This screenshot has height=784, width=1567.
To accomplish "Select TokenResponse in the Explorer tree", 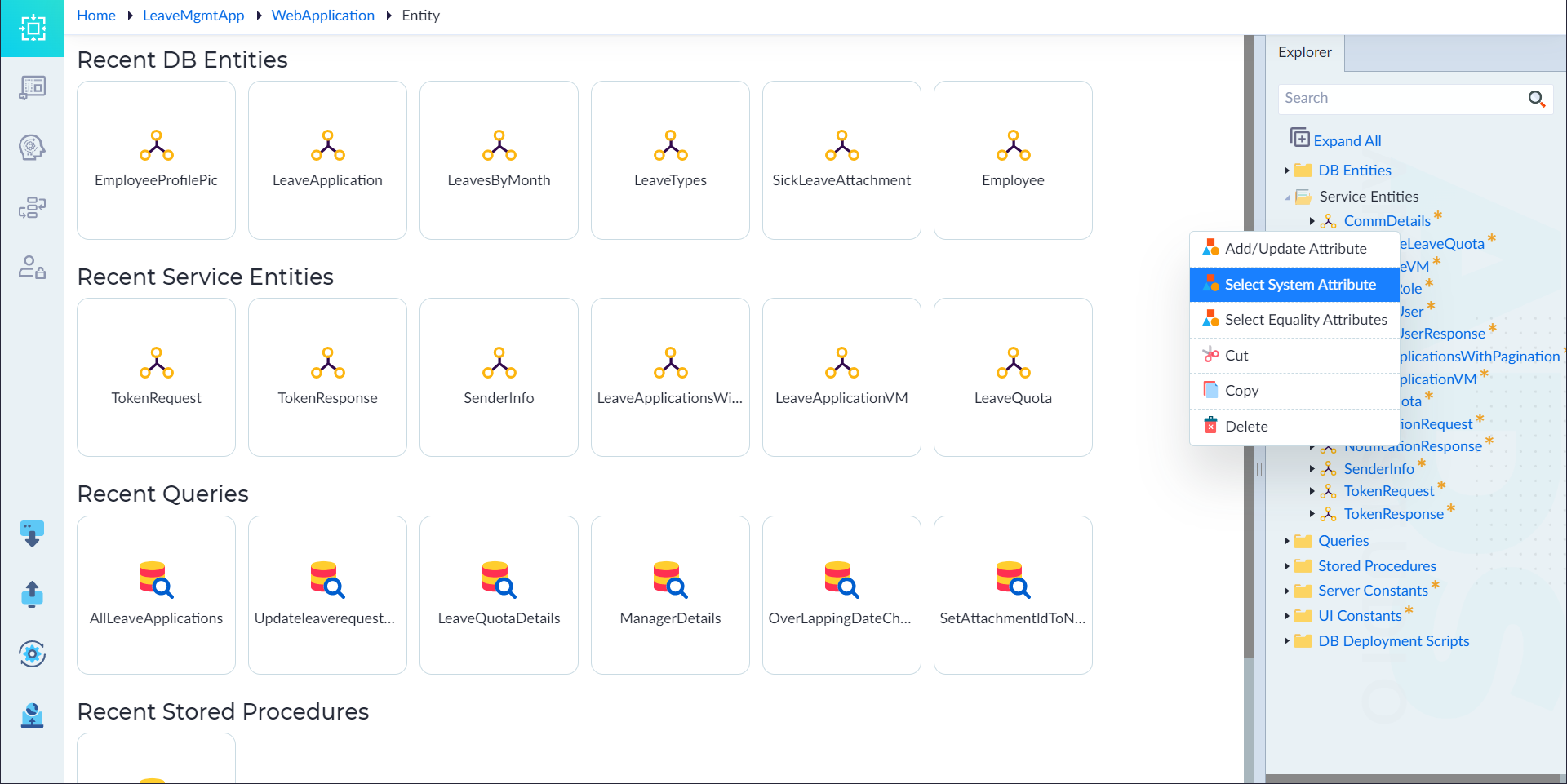I will point(1393,514).
